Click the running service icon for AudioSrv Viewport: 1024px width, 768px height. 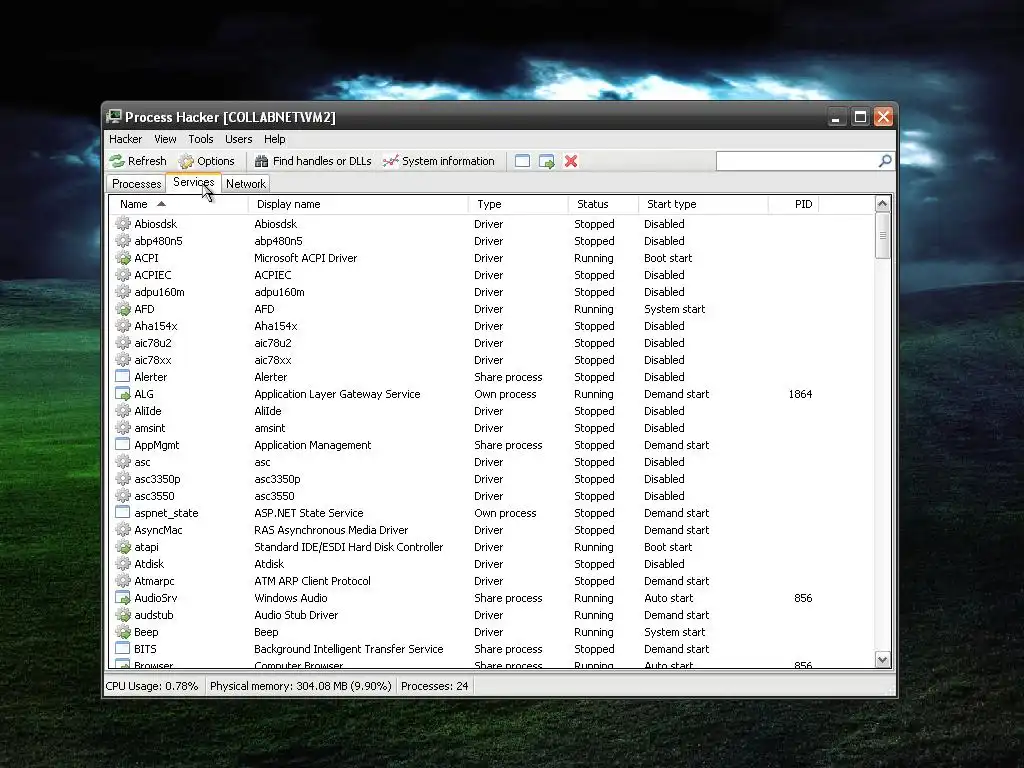point(123,598)
